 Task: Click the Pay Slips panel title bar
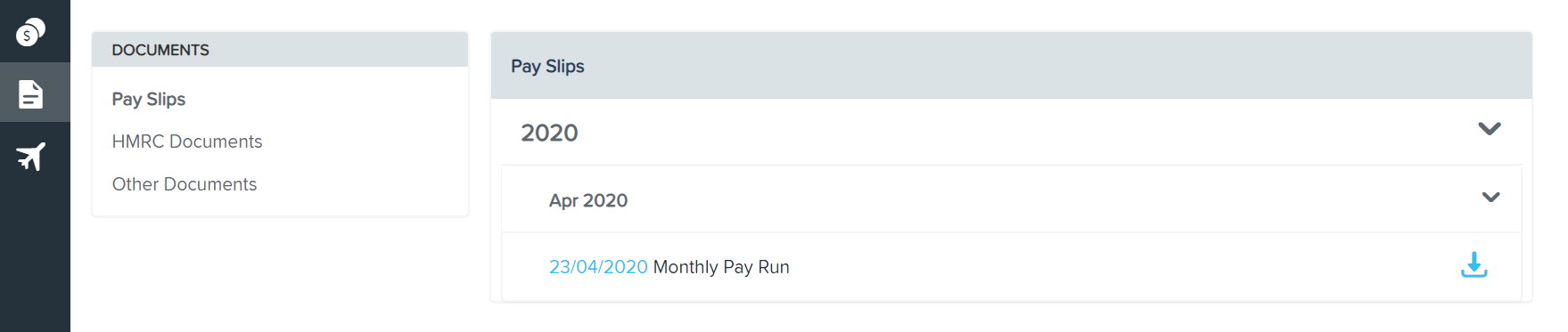(x=1011, y=66)
